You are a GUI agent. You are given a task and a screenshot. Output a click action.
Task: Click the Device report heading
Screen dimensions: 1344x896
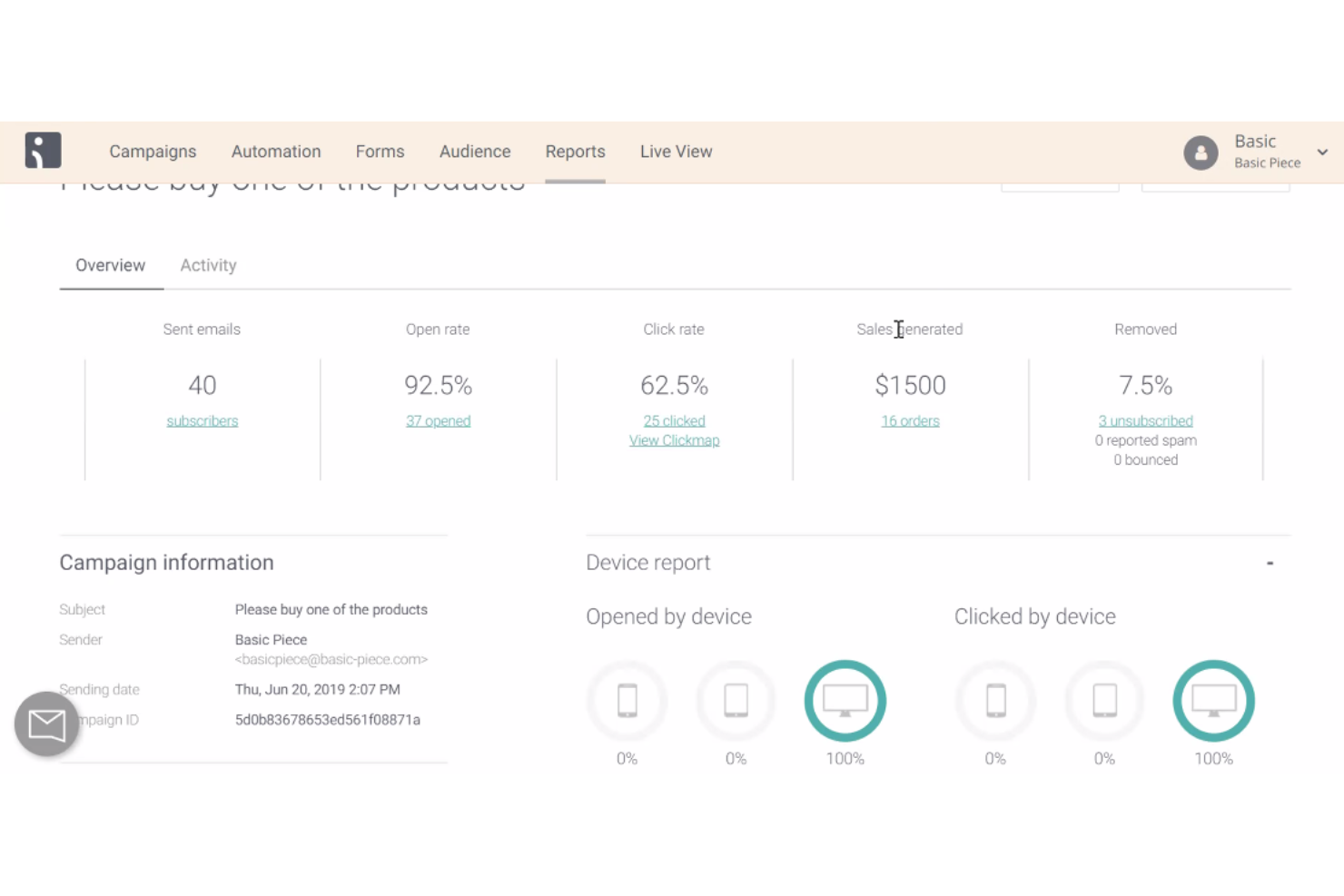pyautogui.click(x=648, y=563)
